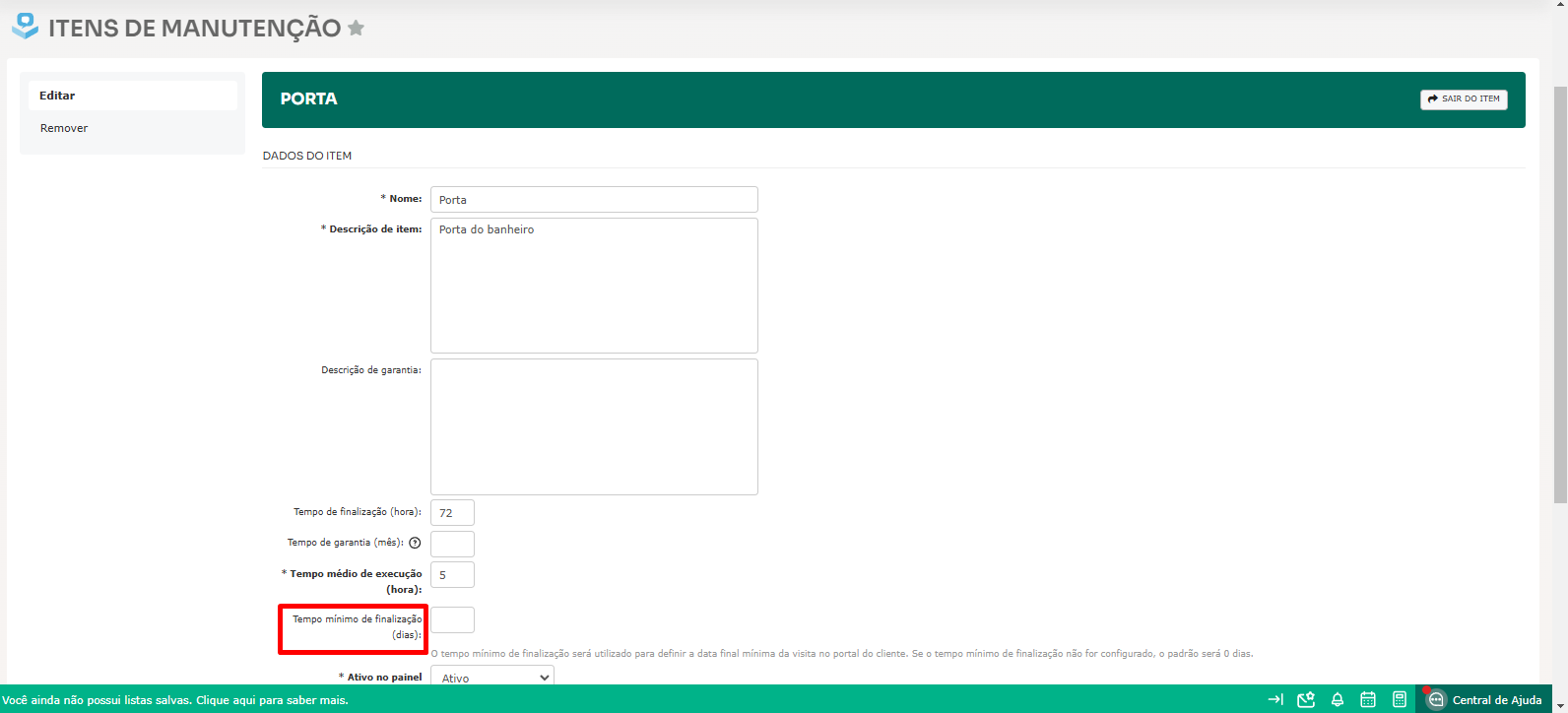Image resolution: width=1568 pixels, height=713 pixels.
Task: Click the favorite star next to page title
Action: 357,28
